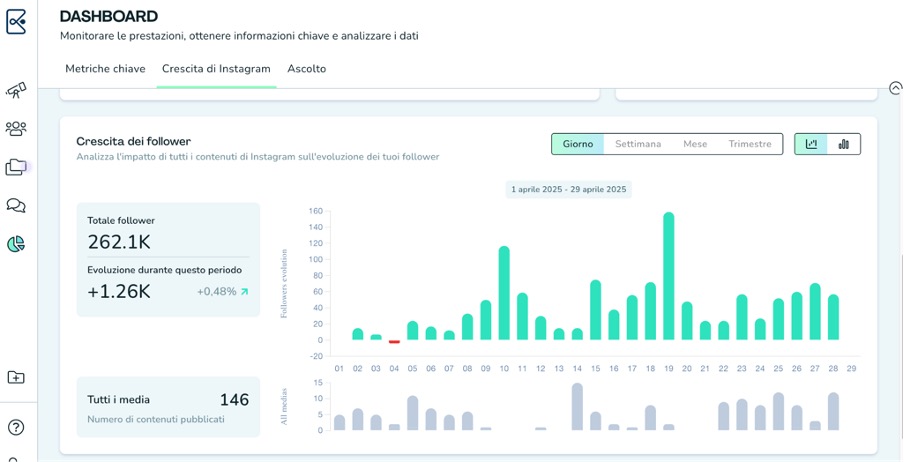Open the people group icon in sidebar

click(x=16, y=129)
